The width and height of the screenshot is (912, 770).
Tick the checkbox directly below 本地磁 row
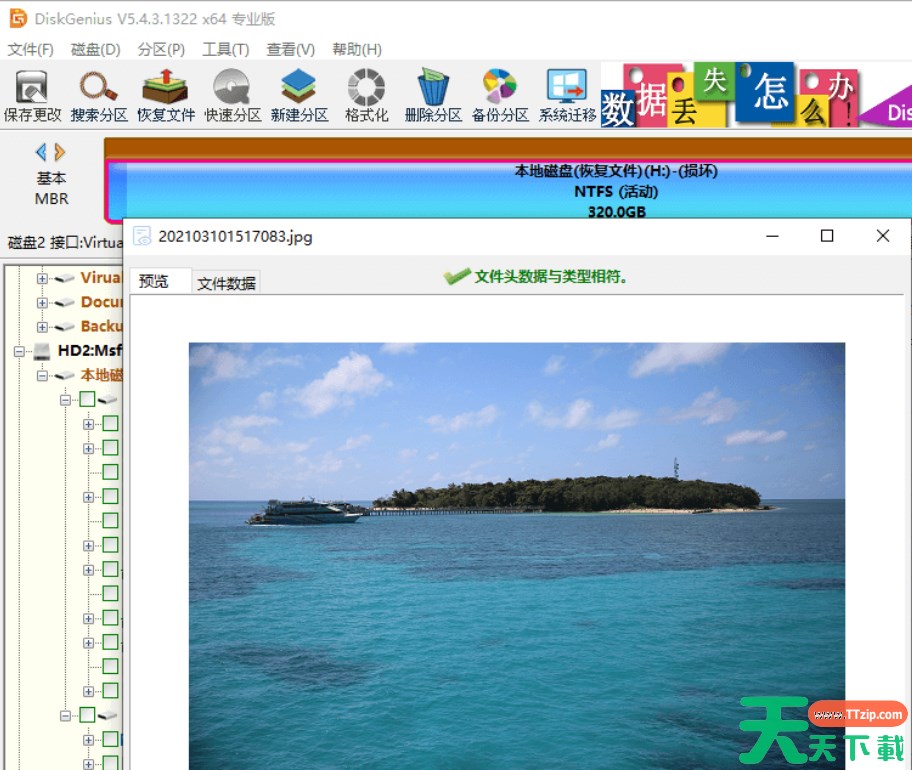tap(87, 399)
